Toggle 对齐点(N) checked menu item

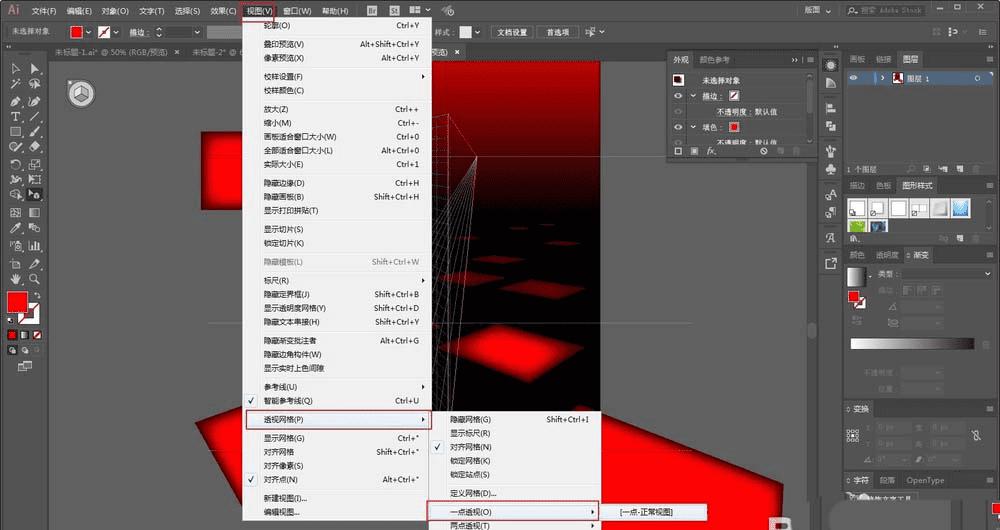coord(338,480)
